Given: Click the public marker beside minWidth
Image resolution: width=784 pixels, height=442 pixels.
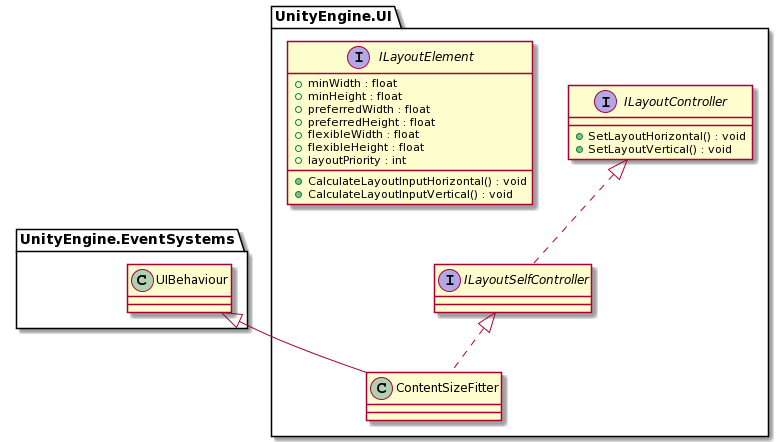Looking at the screenshot, I should click(x=298, y=84).
